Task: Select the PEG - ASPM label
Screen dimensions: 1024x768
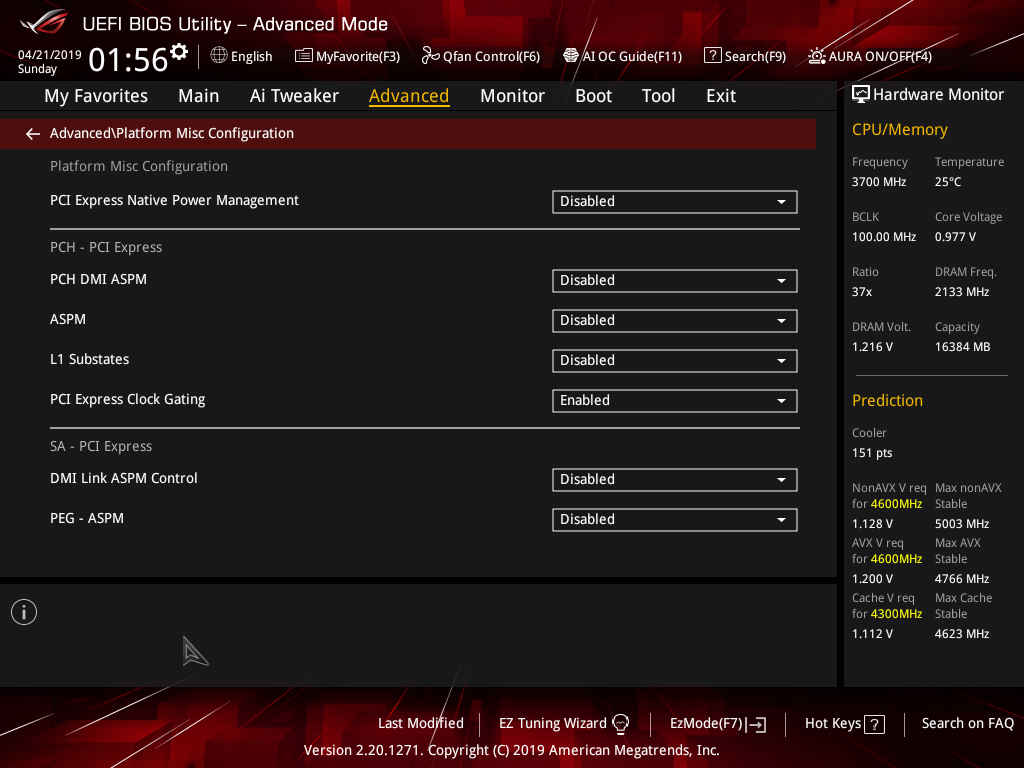Action: pos(87,519)
